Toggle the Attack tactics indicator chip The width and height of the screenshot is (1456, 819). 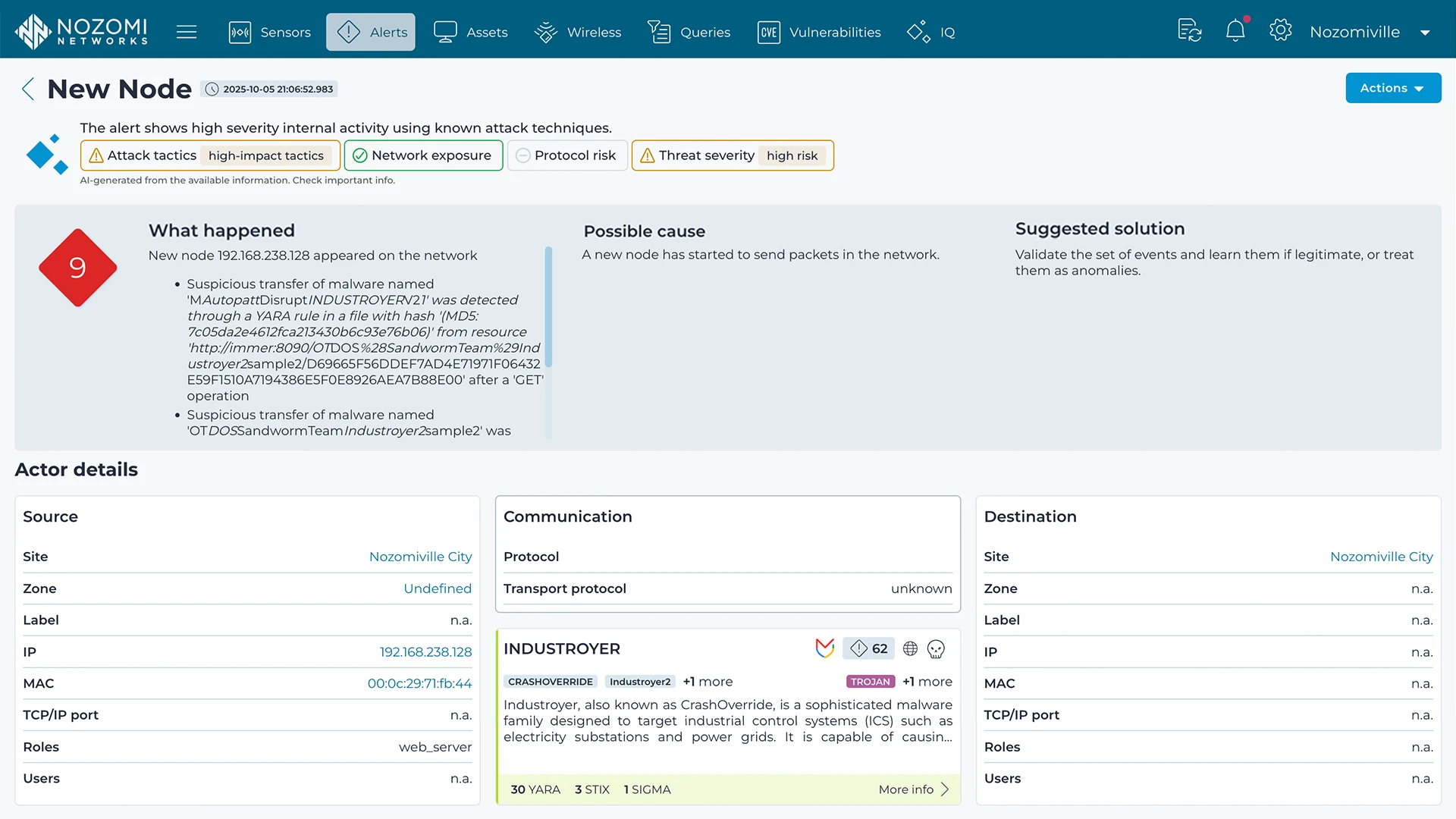[x=210, y=155]
